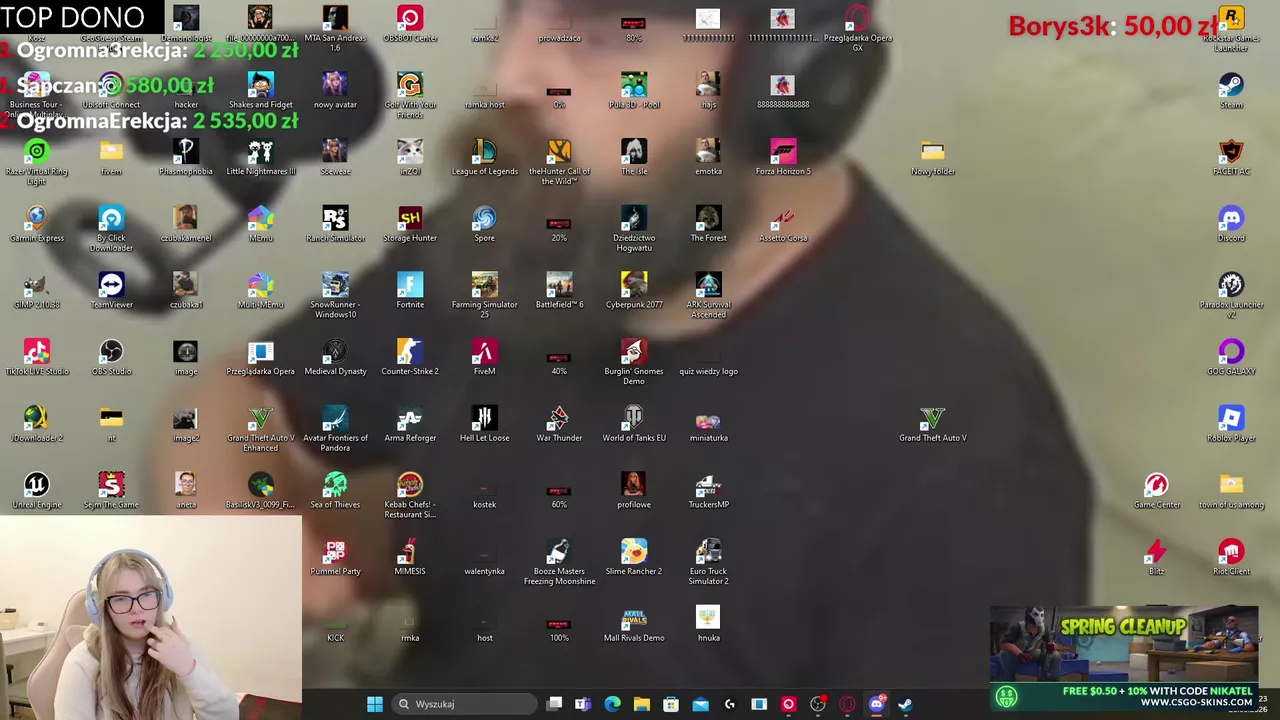This screenshot has height=720, width=1280.
Task: Open the Euro Truck Simulator 2 shortcut
Action: 708,552
